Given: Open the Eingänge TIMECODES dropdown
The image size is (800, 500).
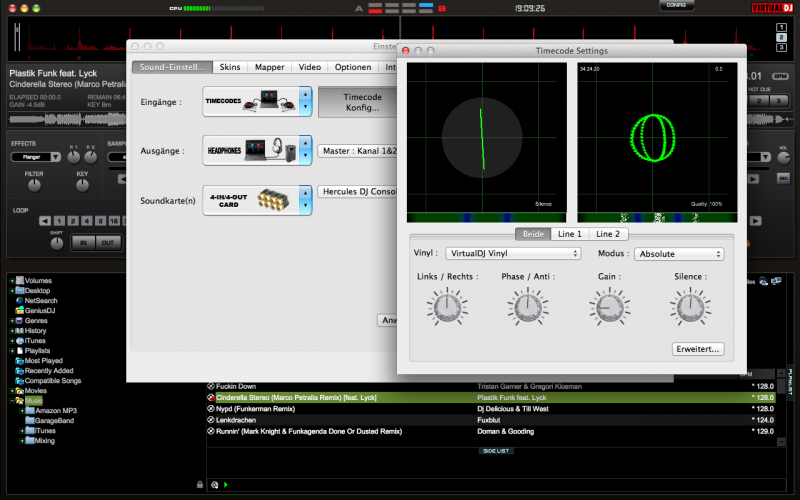Looking at the screenshot, I should (257, 102).
